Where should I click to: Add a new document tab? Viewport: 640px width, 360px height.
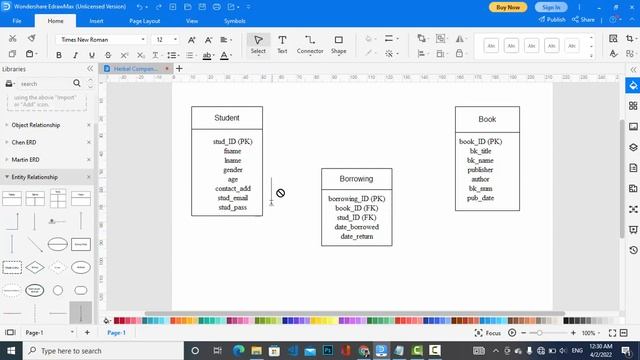point(179,69)
